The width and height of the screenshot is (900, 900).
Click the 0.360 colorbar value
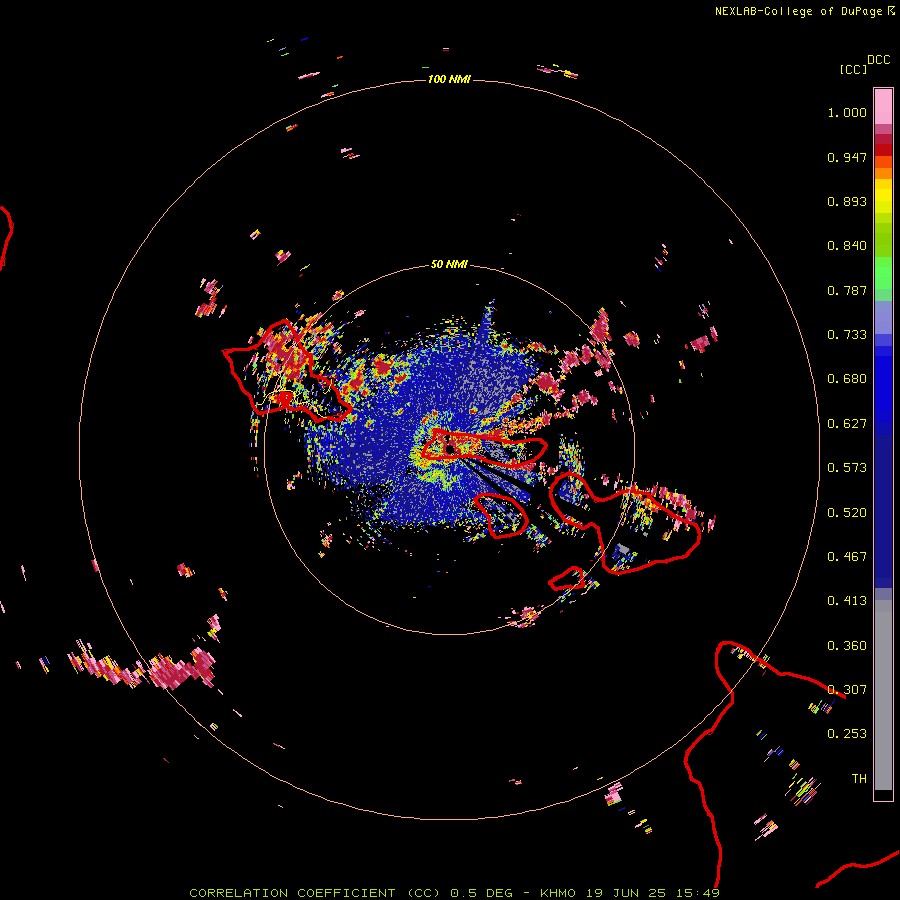tap(847, 646)
